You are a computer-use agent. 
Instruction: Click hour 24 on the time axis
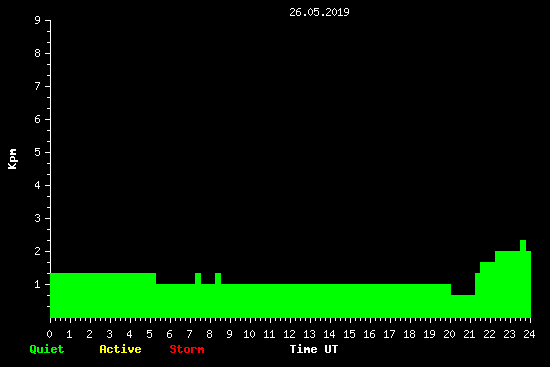point(529,334)
